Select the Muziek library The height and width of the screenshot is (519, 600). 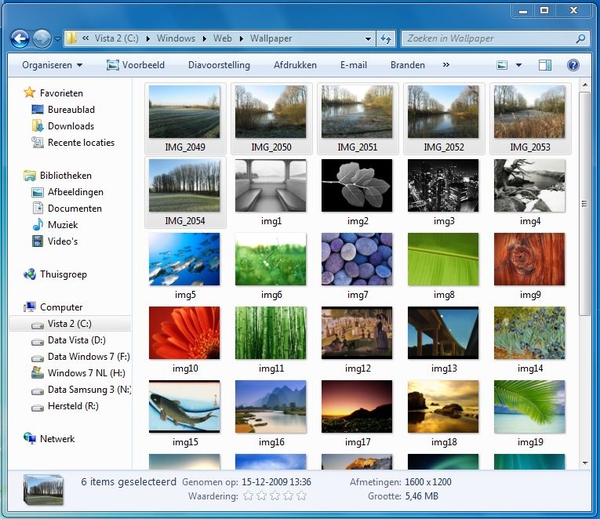point(62,225)
